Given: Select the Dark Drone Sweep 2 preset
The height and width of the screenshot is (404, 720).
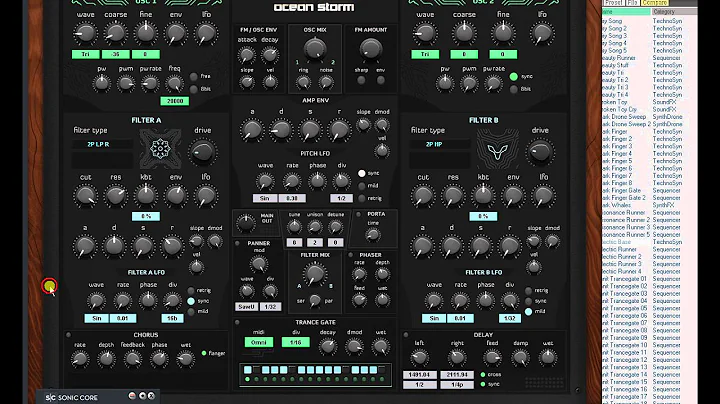Looking at the screenshot, I should point(626,124).
